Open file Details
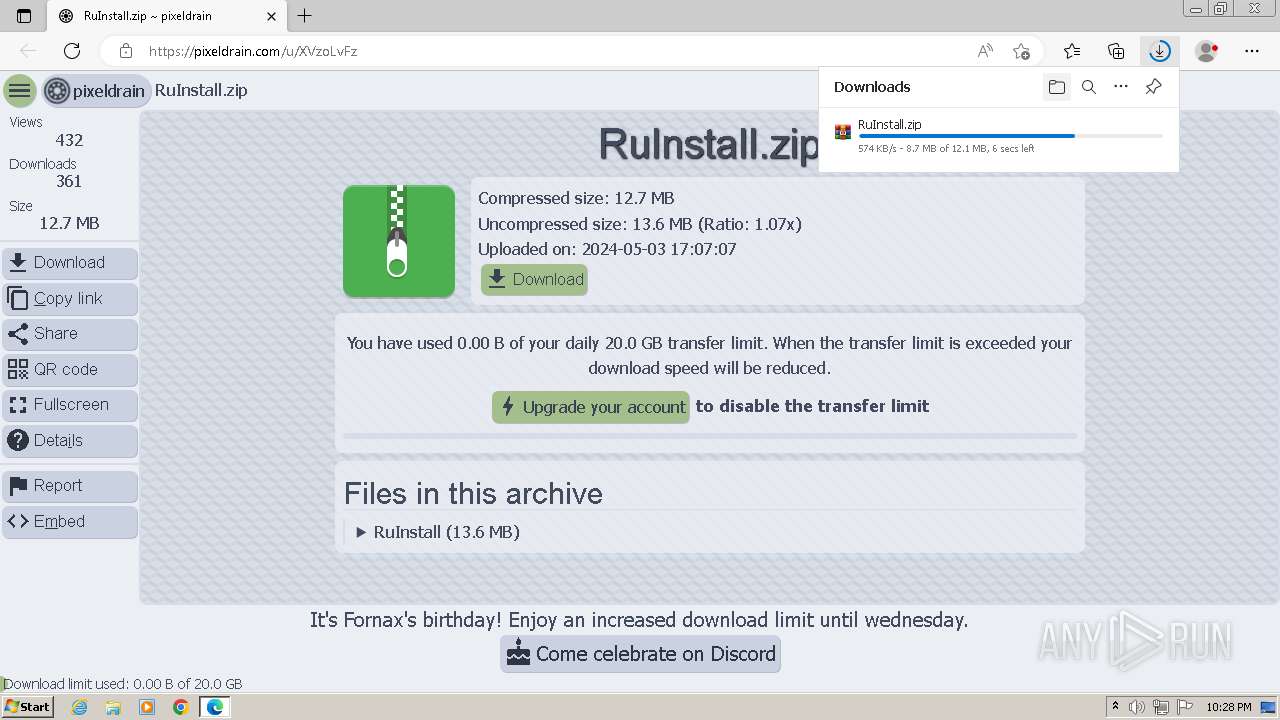This screenshot has height=720, width=1280. 70,440
